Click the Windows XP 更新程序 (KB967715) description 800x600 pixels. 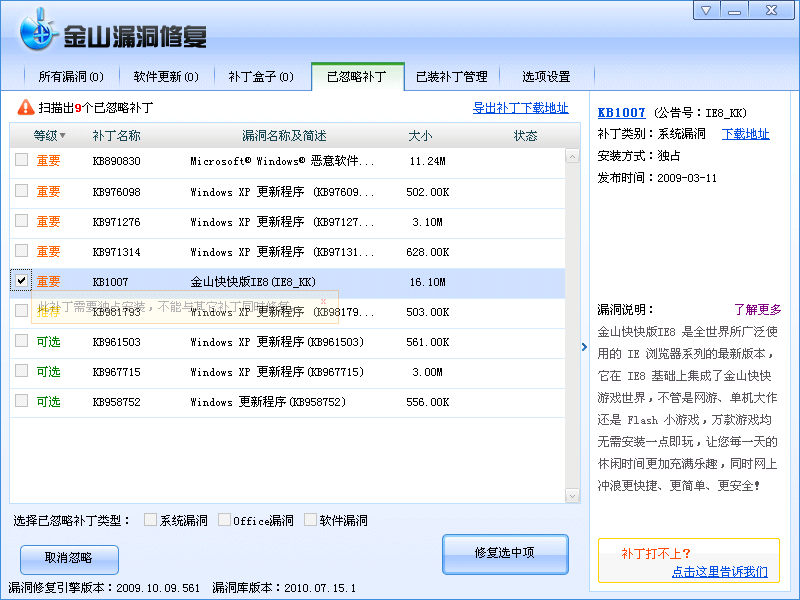click(x=277, y=372)
